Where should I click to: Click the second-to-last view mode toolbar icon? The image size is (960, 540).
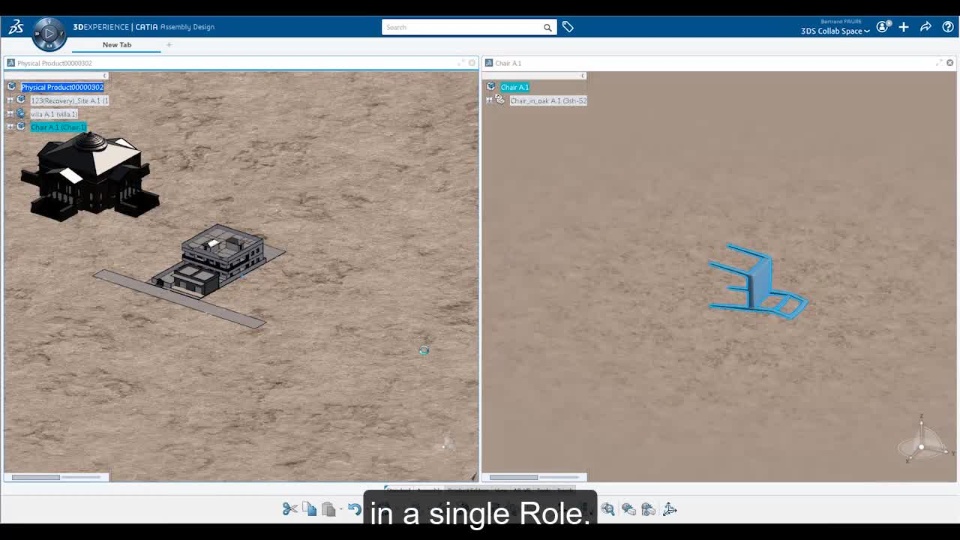648,509
